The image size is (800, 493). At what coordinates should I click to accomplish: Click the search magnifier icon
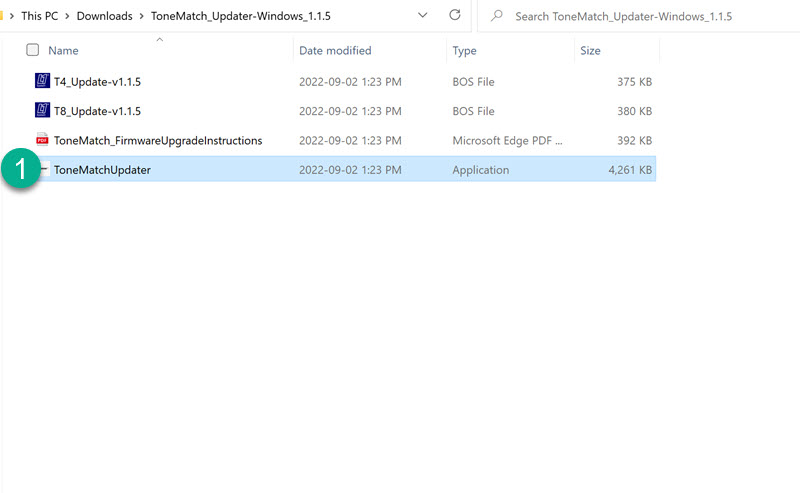497,17
